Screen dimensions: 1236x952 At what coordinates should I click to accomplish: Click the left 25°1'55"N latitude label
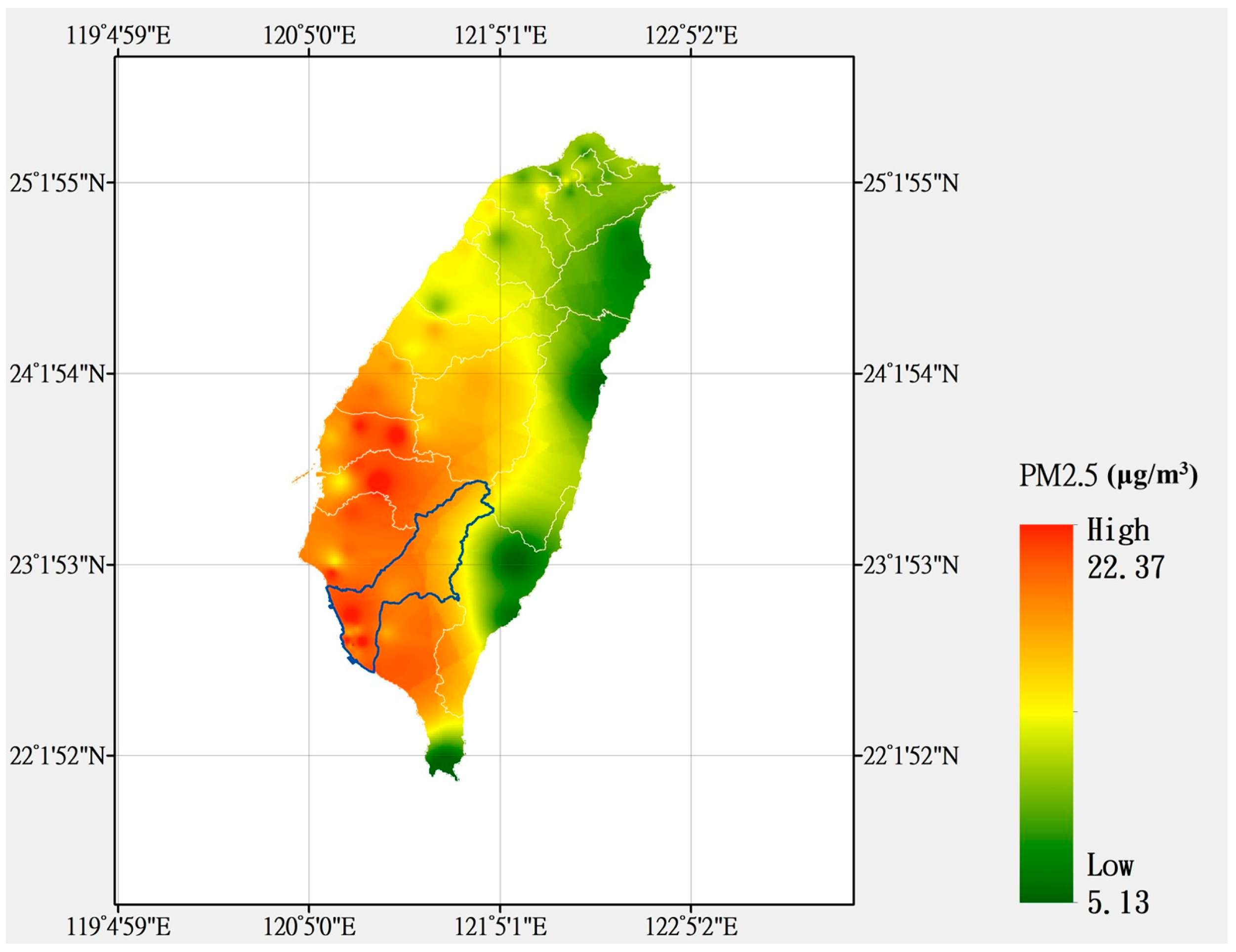click(x=58, y=183)
